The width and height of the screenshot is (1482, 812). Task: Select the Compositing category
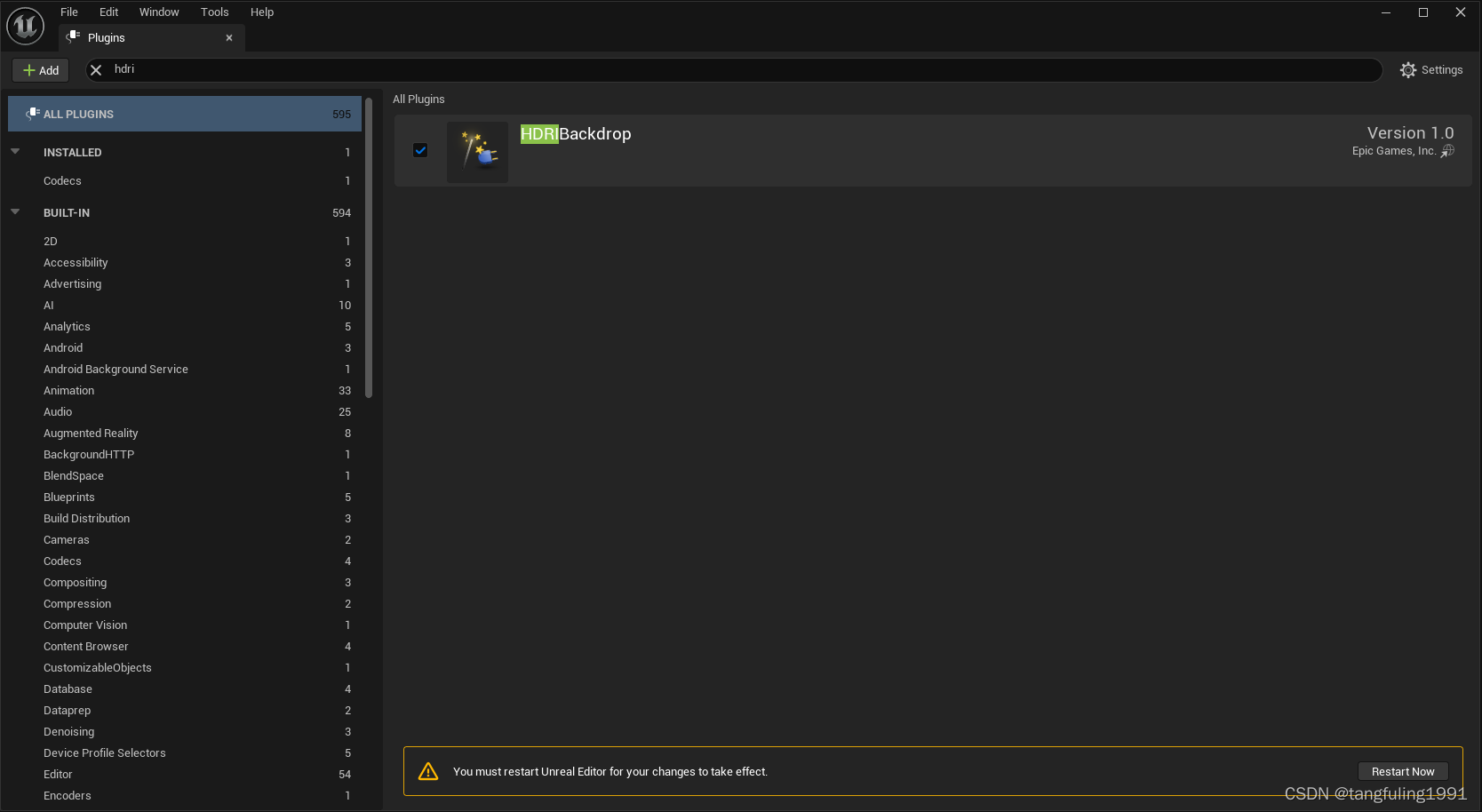[x=185, y=582]
